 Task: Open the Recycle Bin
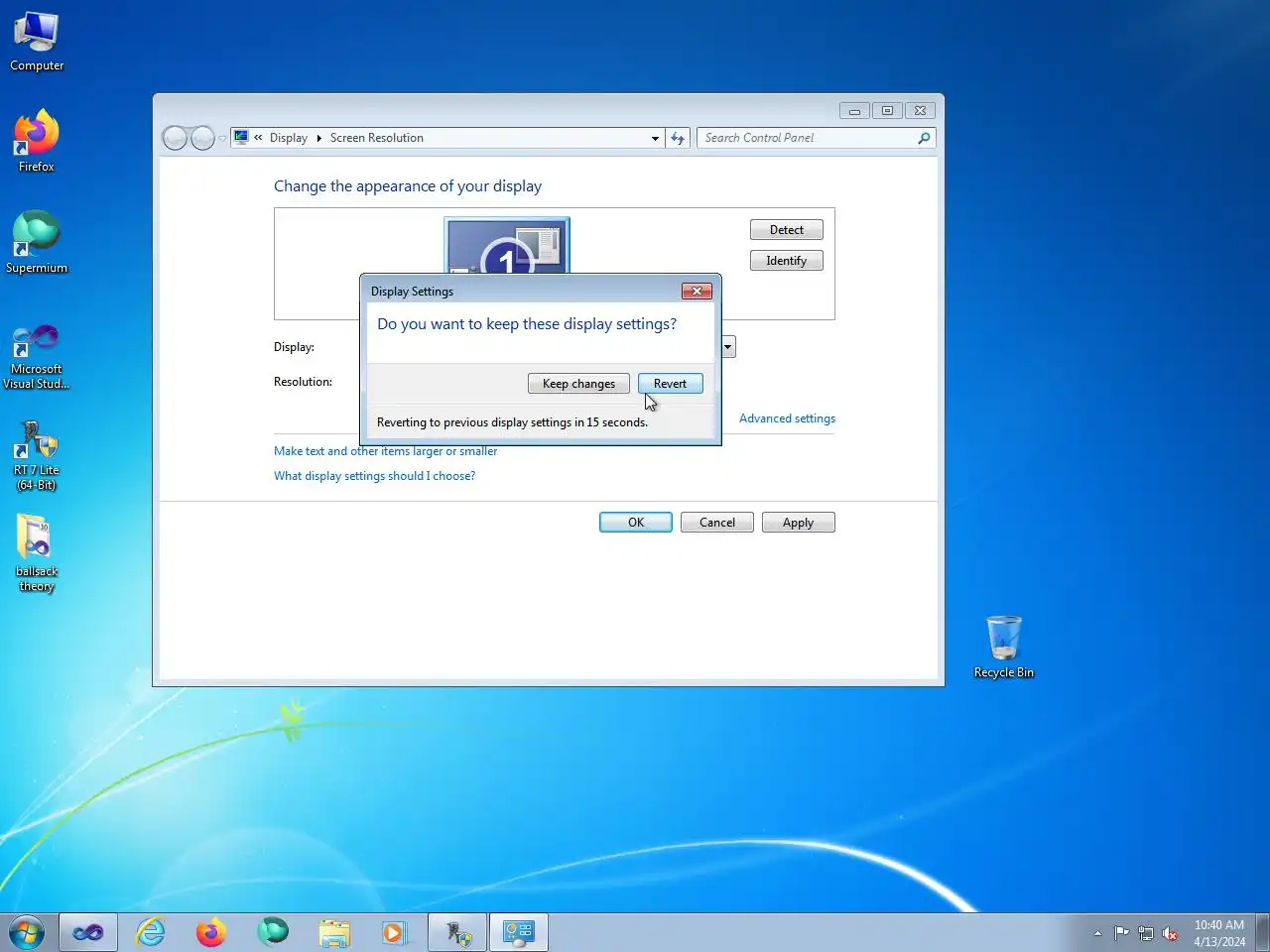point(1004,647)
